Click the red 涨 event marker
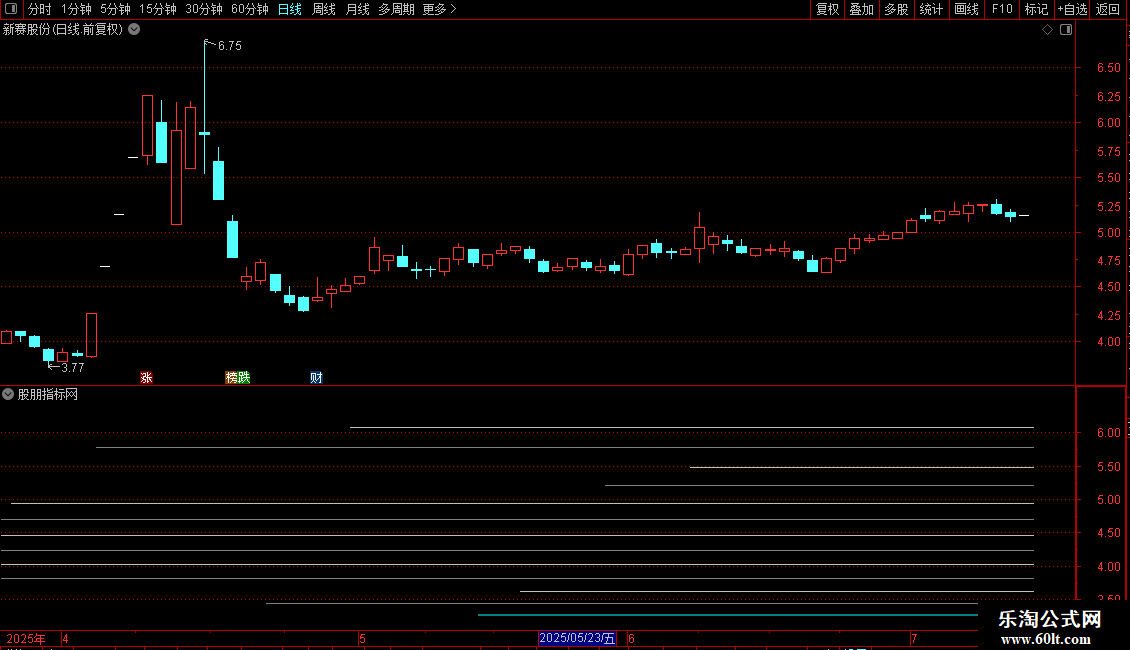Screen dimensions: 1130x650 click(x=146, y=378)
